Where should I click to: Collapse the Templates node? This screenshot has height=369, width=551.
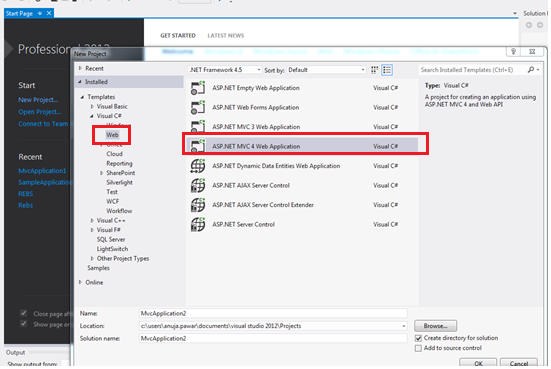pyautogui.click(x=82, y=97)
